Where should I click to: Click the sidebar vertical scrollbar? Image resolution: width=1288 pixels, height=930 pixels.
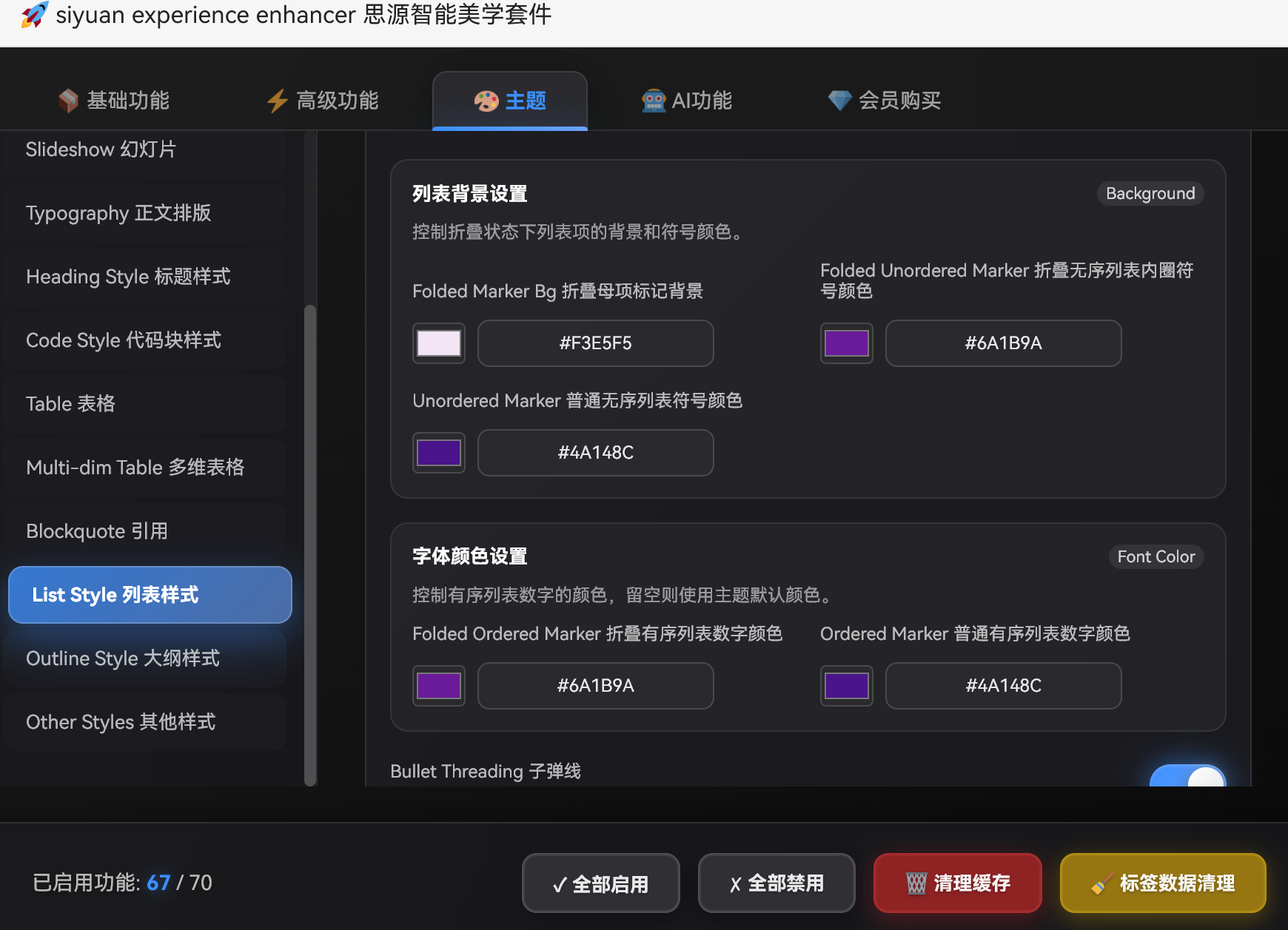click(x=310, y=545)
